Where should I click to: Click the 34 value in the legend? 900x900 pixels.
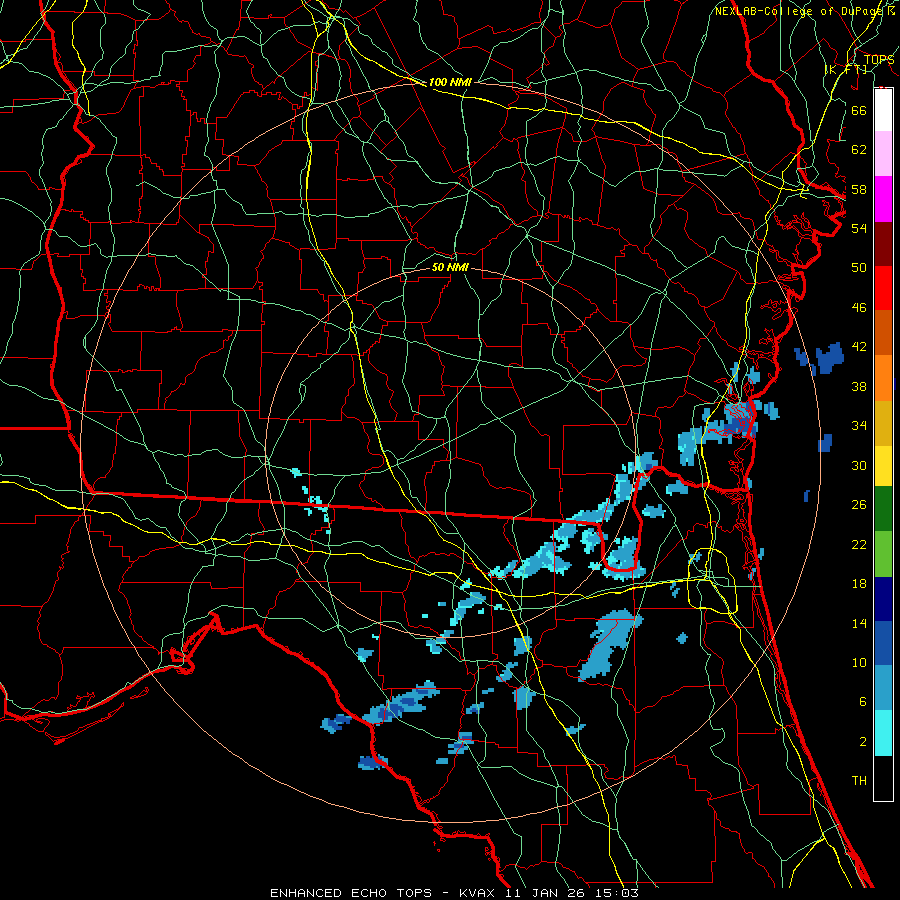tap(859, 426)
